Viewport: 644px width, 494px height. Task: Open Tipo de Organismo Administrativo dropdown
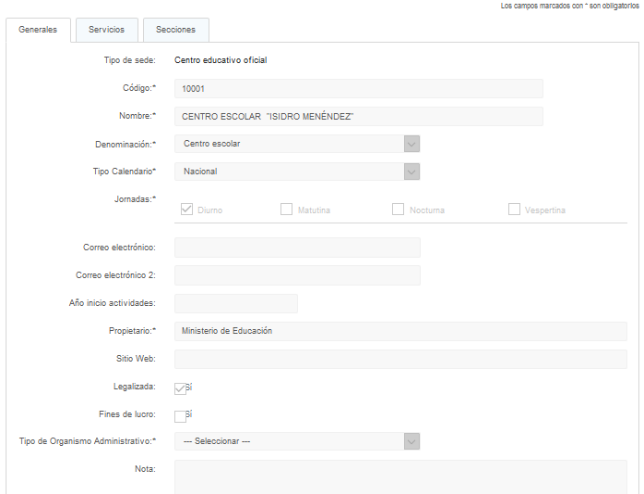[411, 441]
